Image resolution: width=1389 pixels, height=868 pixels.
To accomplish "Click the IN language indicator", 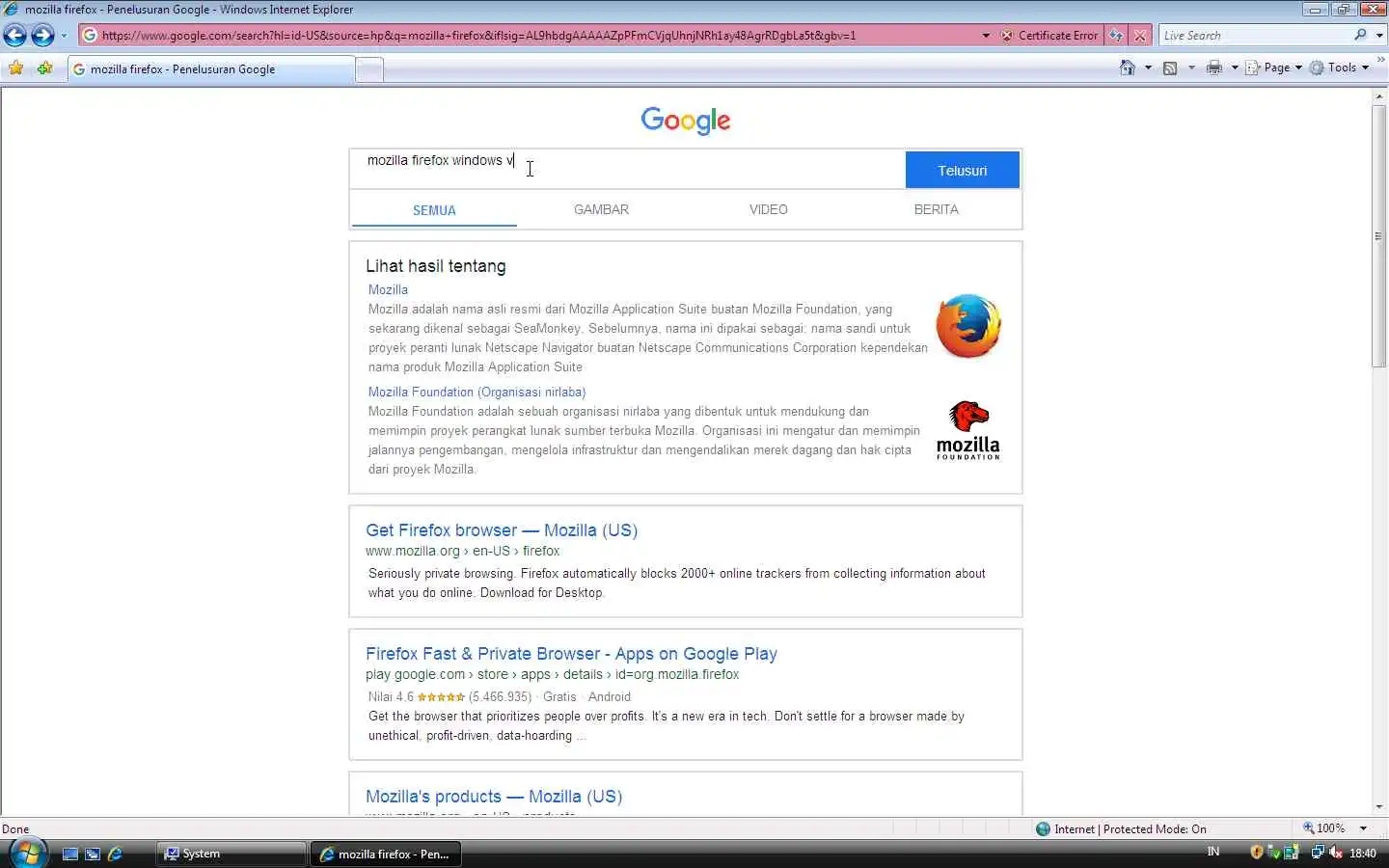I will [x=1213, y=852].
